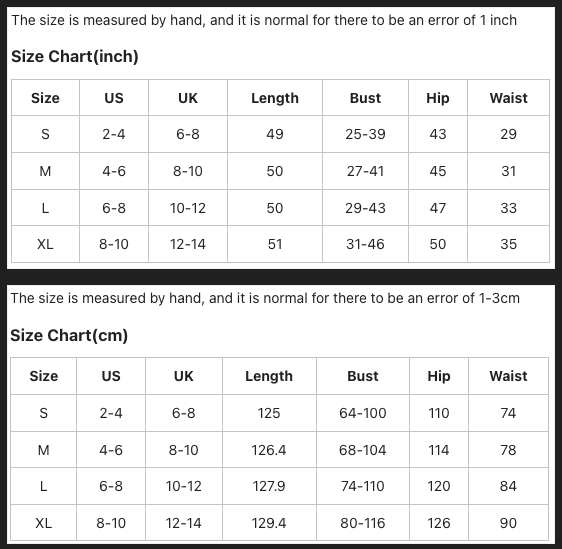Click hip value 114 for size M
The width and height of the screenshot is (562, 549).
(439, 450)
